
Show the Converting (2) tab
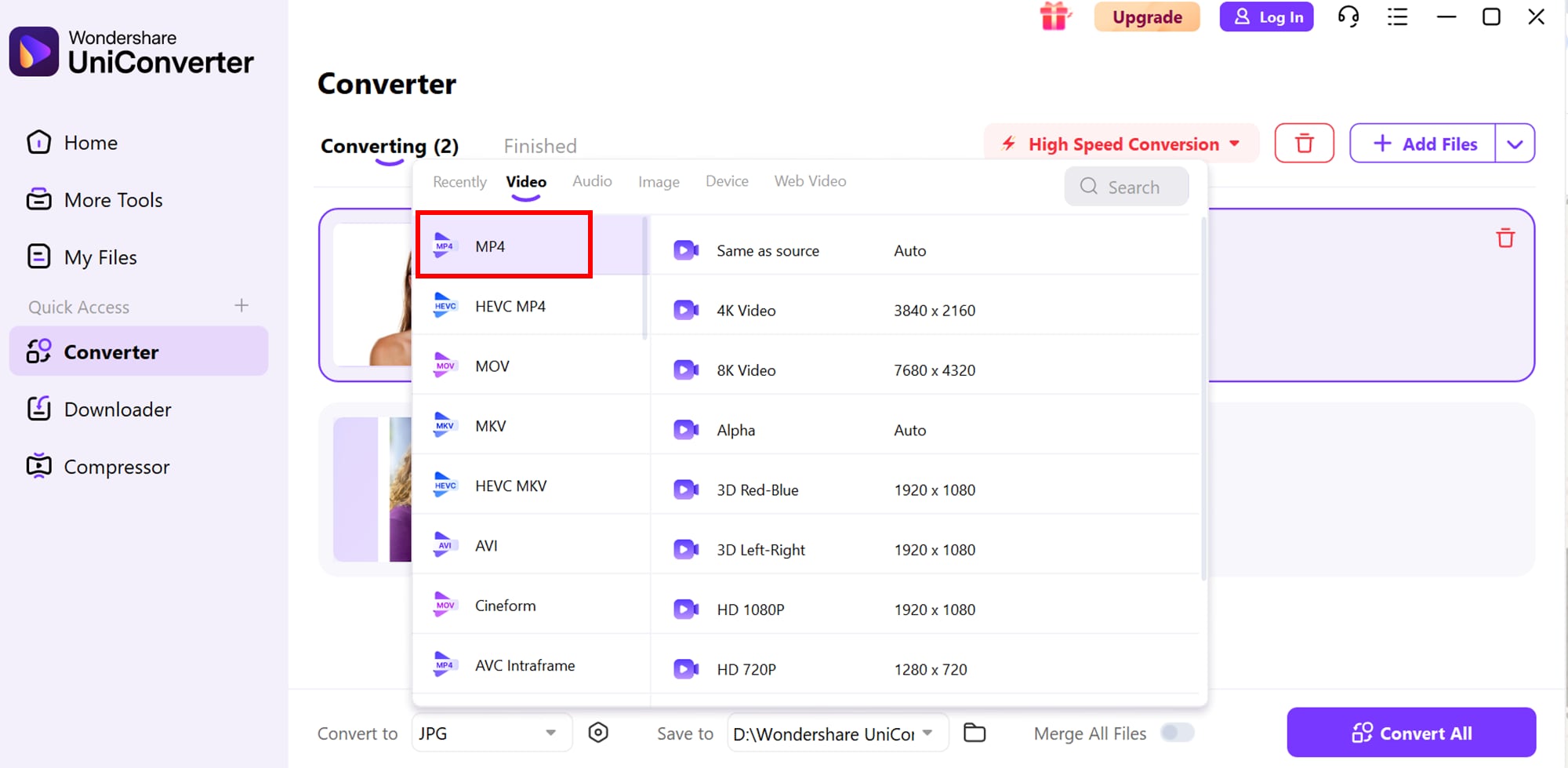click(390, 146)
